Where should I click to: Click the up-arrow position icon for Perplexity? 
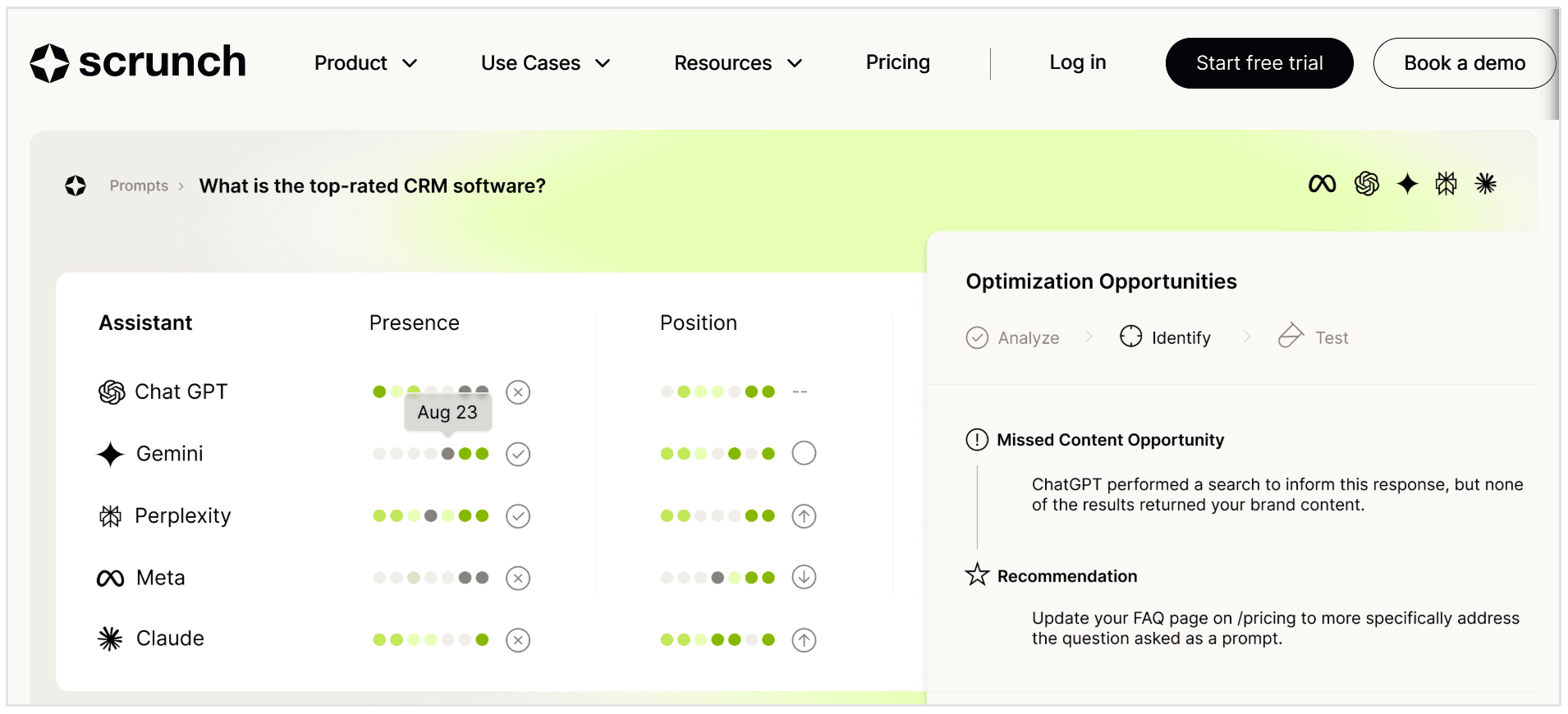tap(804, 516)
